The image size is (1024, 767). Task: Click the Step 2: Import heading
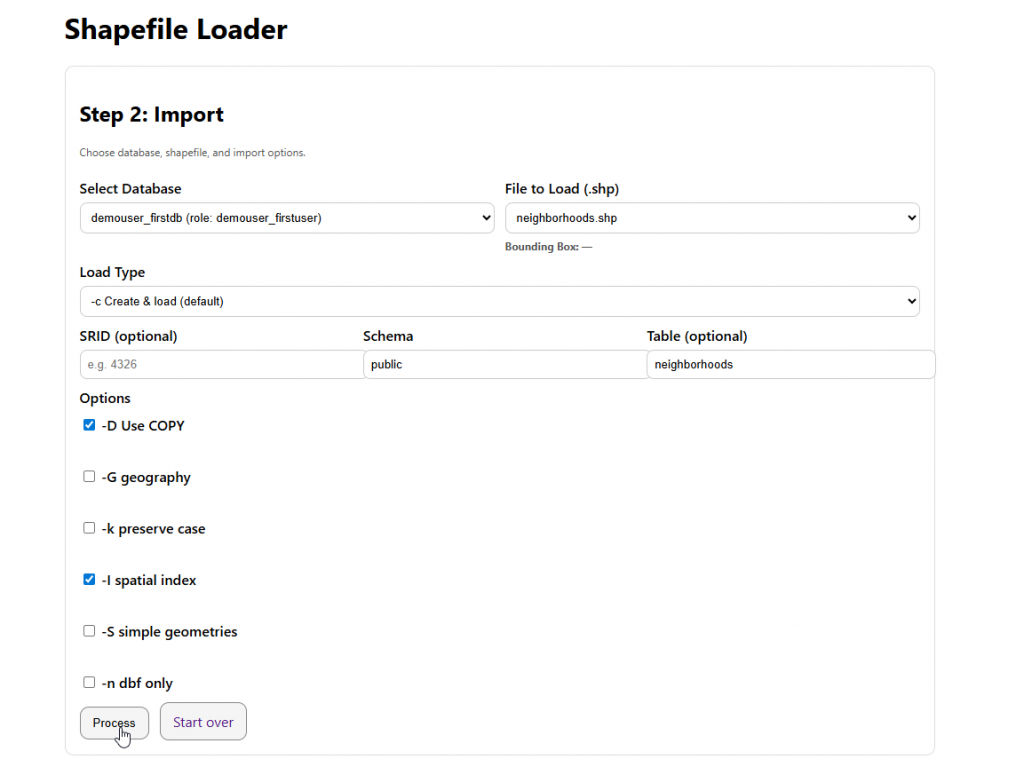pos(152,114)
